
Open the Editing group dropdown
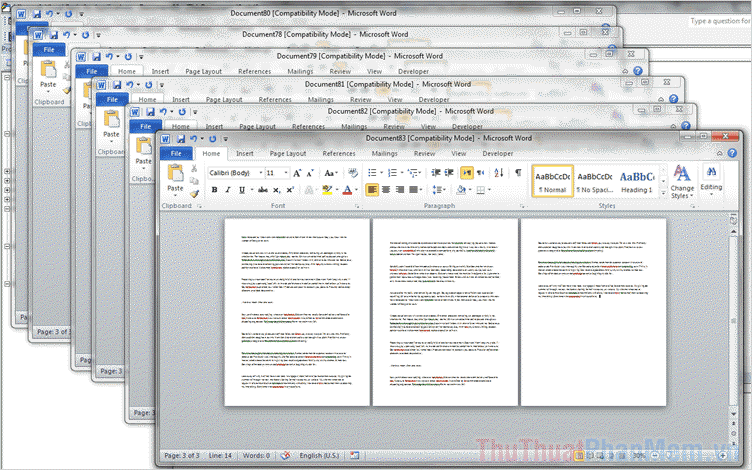pos(711,180)
